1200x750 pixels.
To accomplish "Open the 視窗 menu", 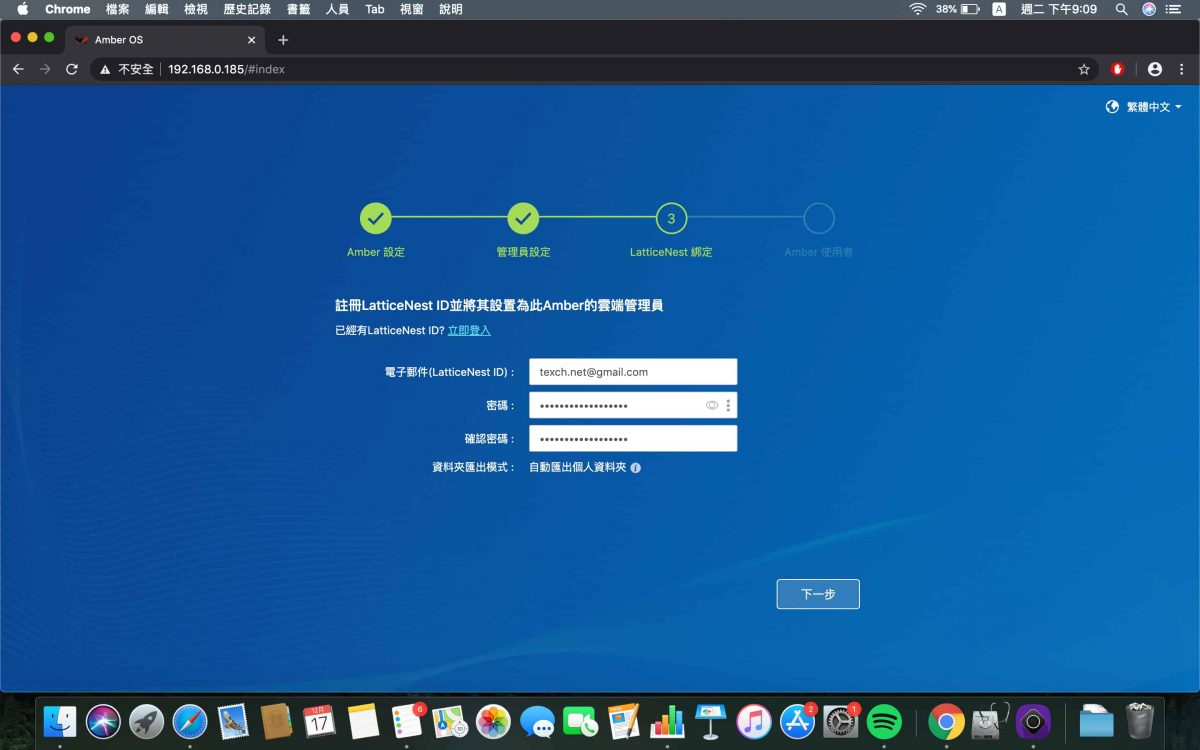I will (411, 9).
